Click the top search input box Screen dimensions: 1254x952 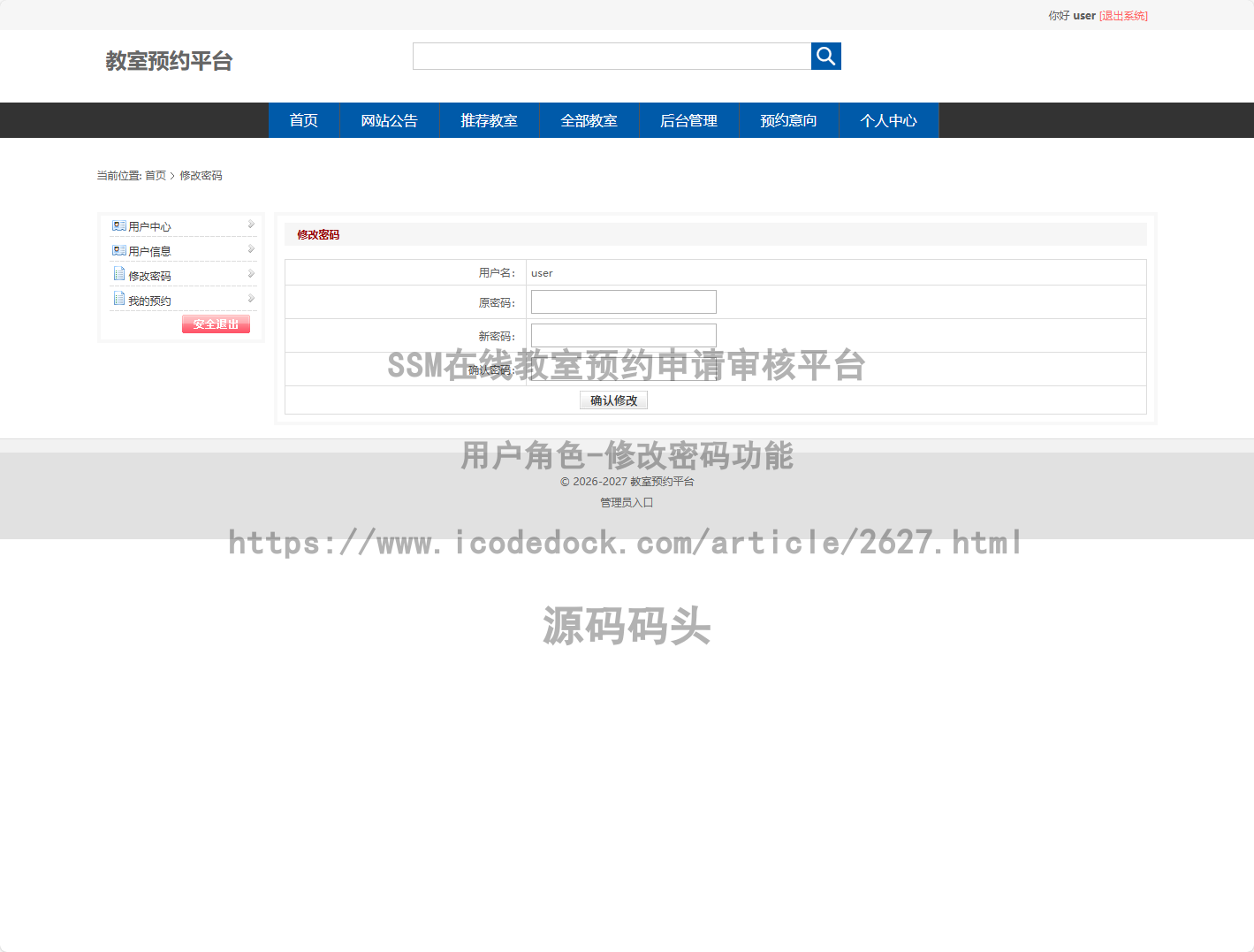[x=612, y=56]
